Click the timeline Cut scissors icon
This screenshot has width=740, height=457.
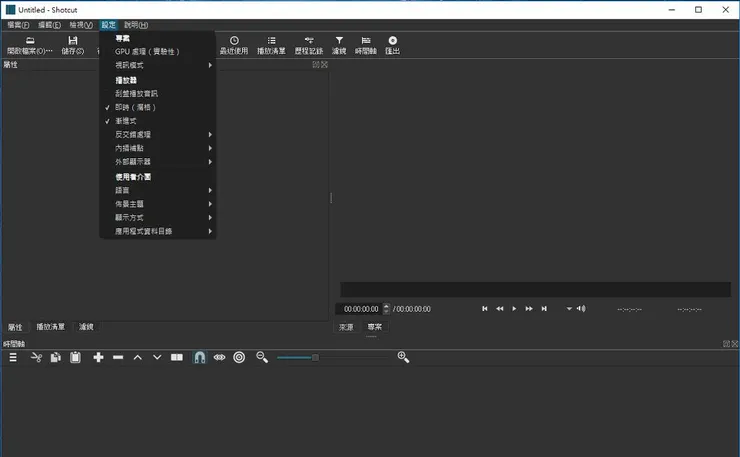coord(36,357)
